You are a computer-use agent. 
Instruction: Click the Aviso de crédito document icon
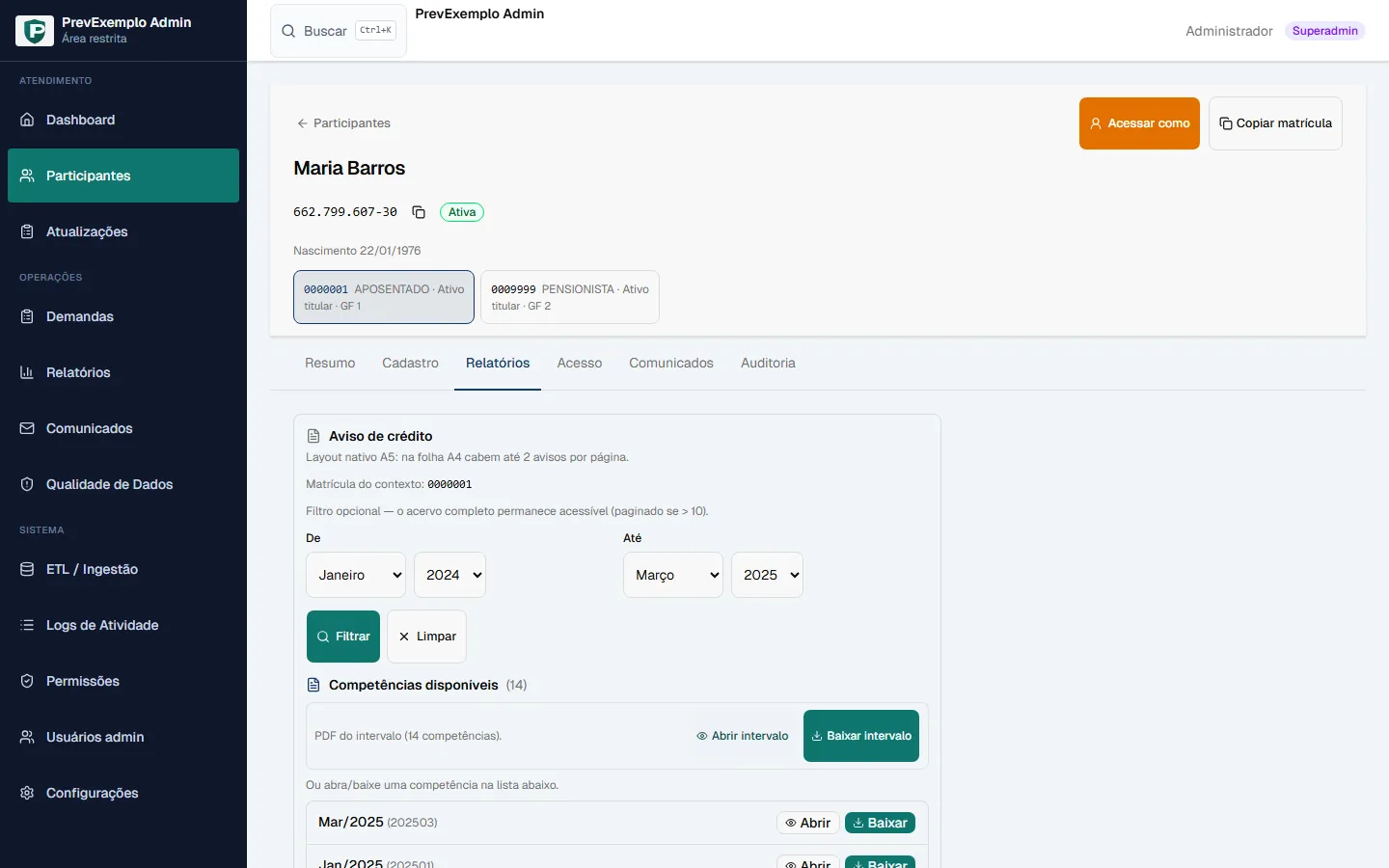pos(313,436)
